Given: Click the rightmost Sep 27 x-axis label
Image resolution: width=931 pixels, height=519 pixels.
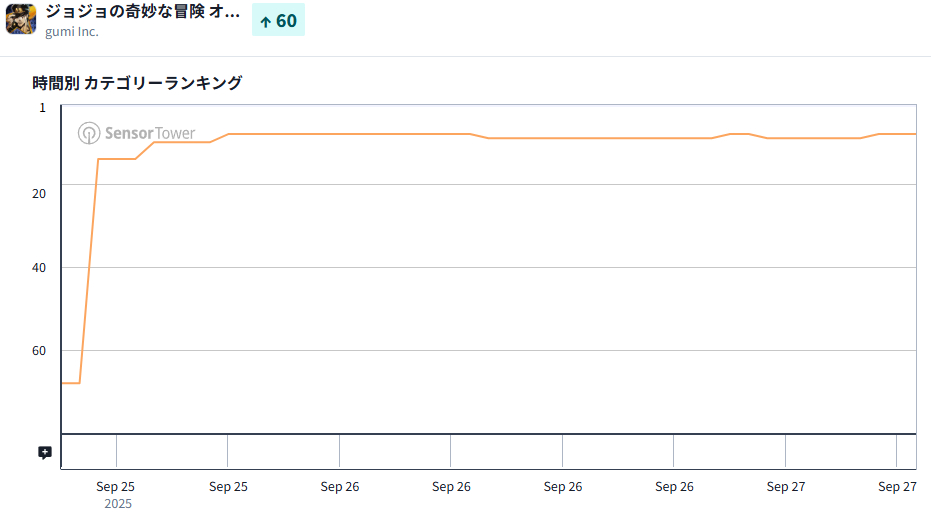Looking at the screenshot, I should [897, 487].
